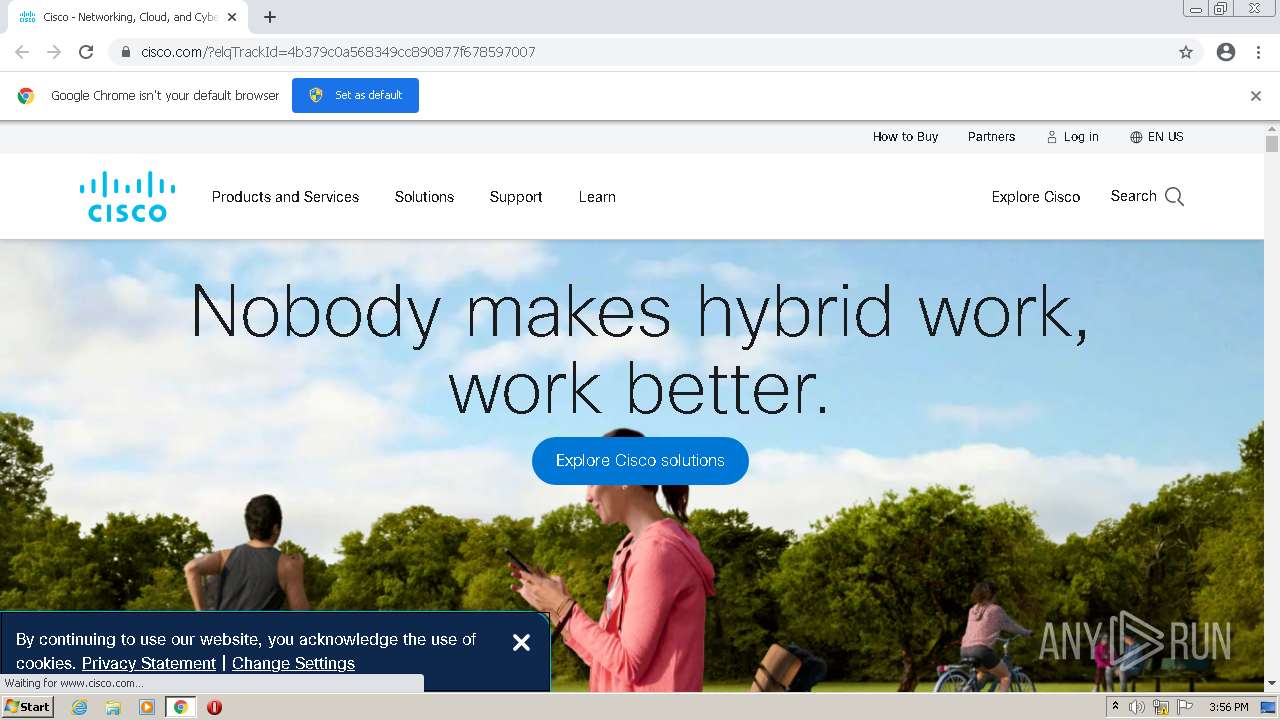Click the Log in user icon

point(1052,137)
